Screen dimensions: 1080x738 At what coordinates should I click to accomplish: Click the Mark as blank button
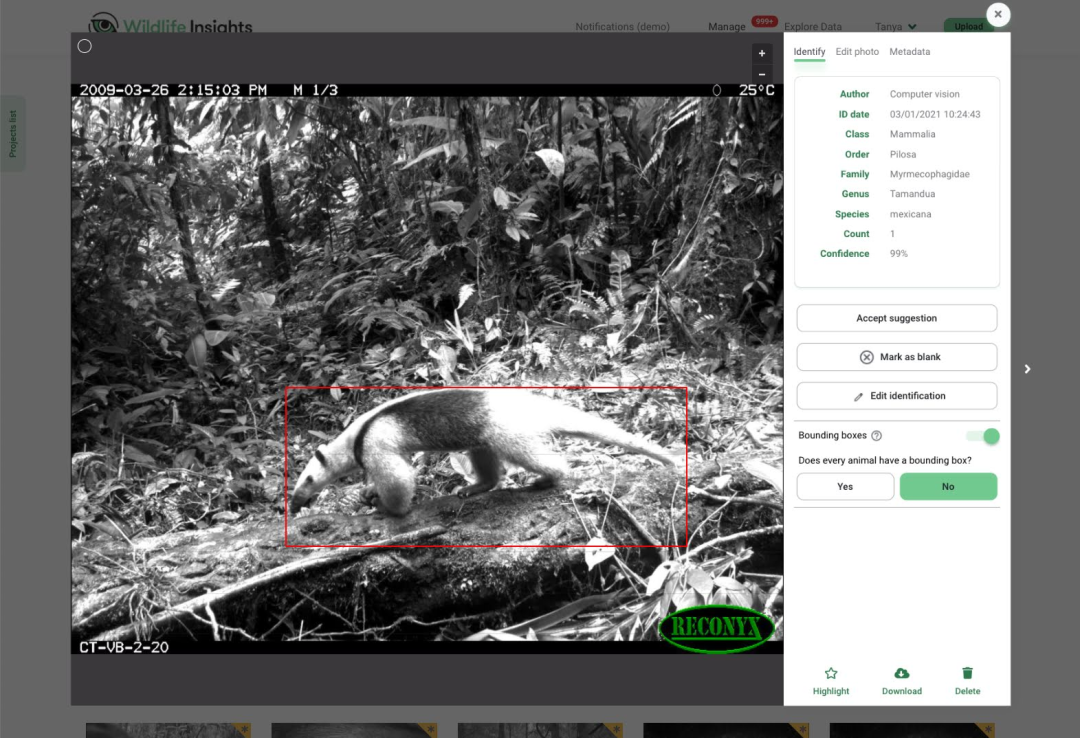click(x=897, y=357)
